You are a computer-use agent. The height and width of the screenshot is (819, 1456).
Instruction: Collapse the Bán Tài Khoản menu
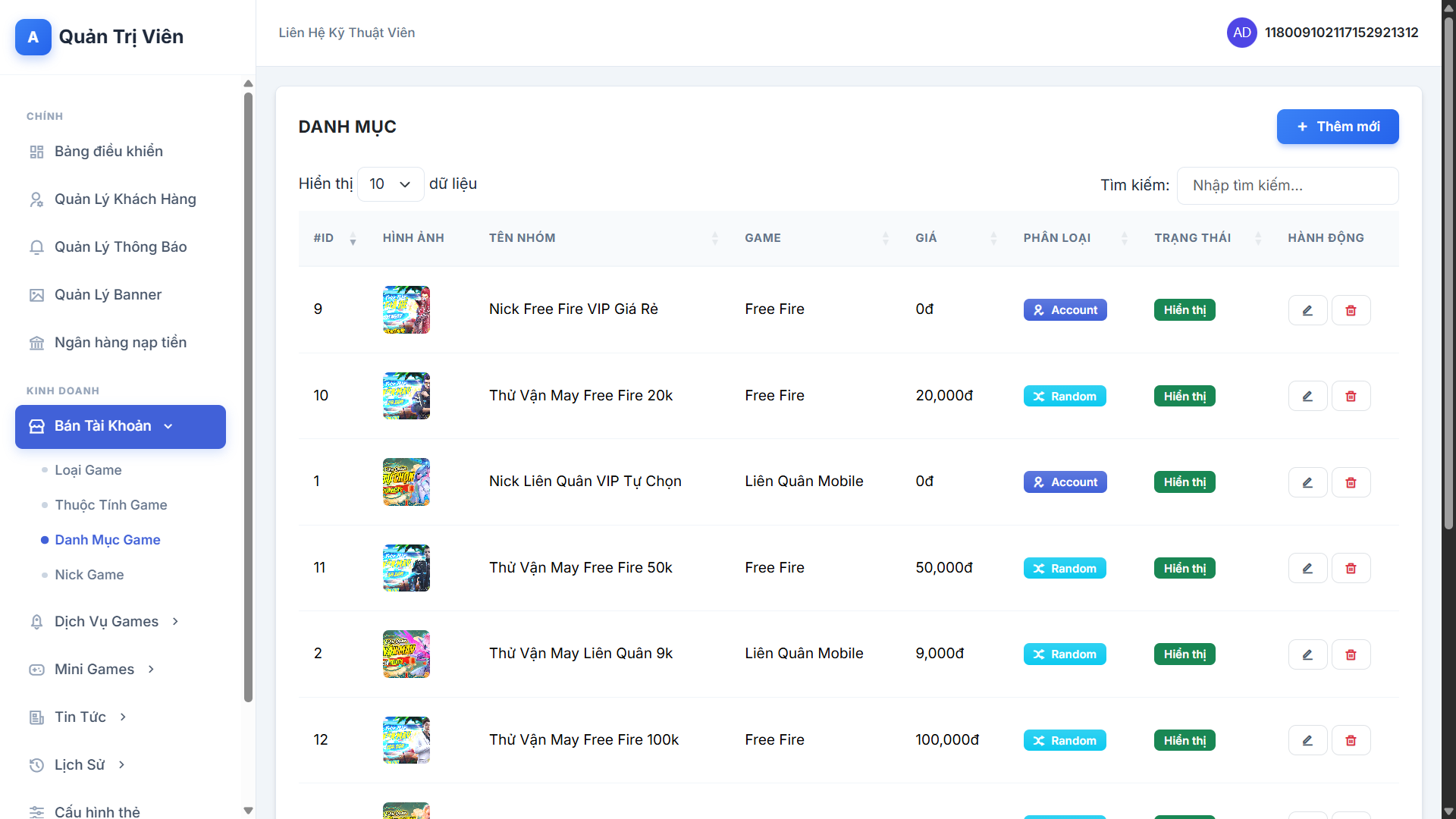pyautogui.click(x=120, y=426)
